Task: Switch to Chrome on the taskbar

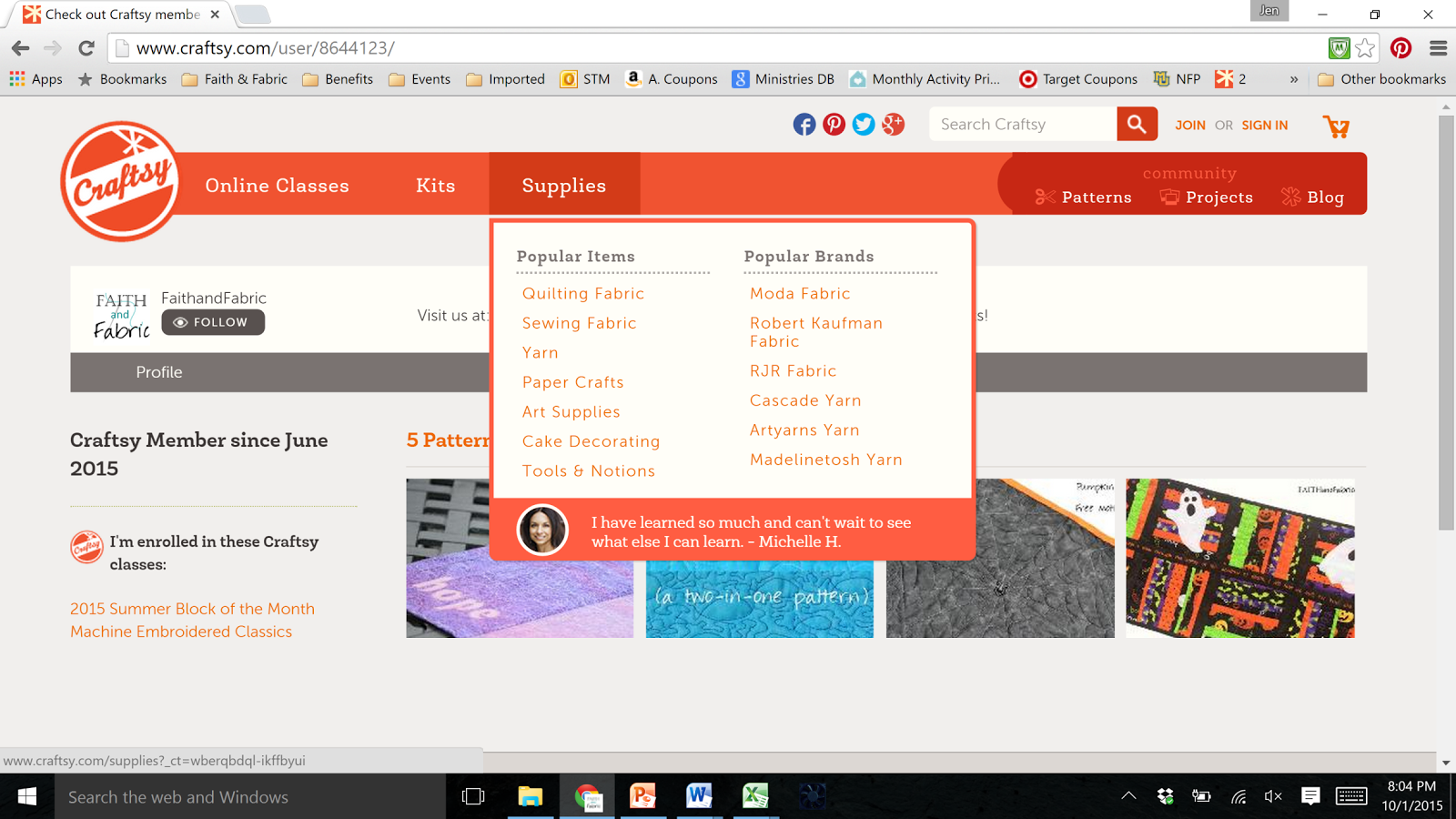Action: click(x=588, y=796)
